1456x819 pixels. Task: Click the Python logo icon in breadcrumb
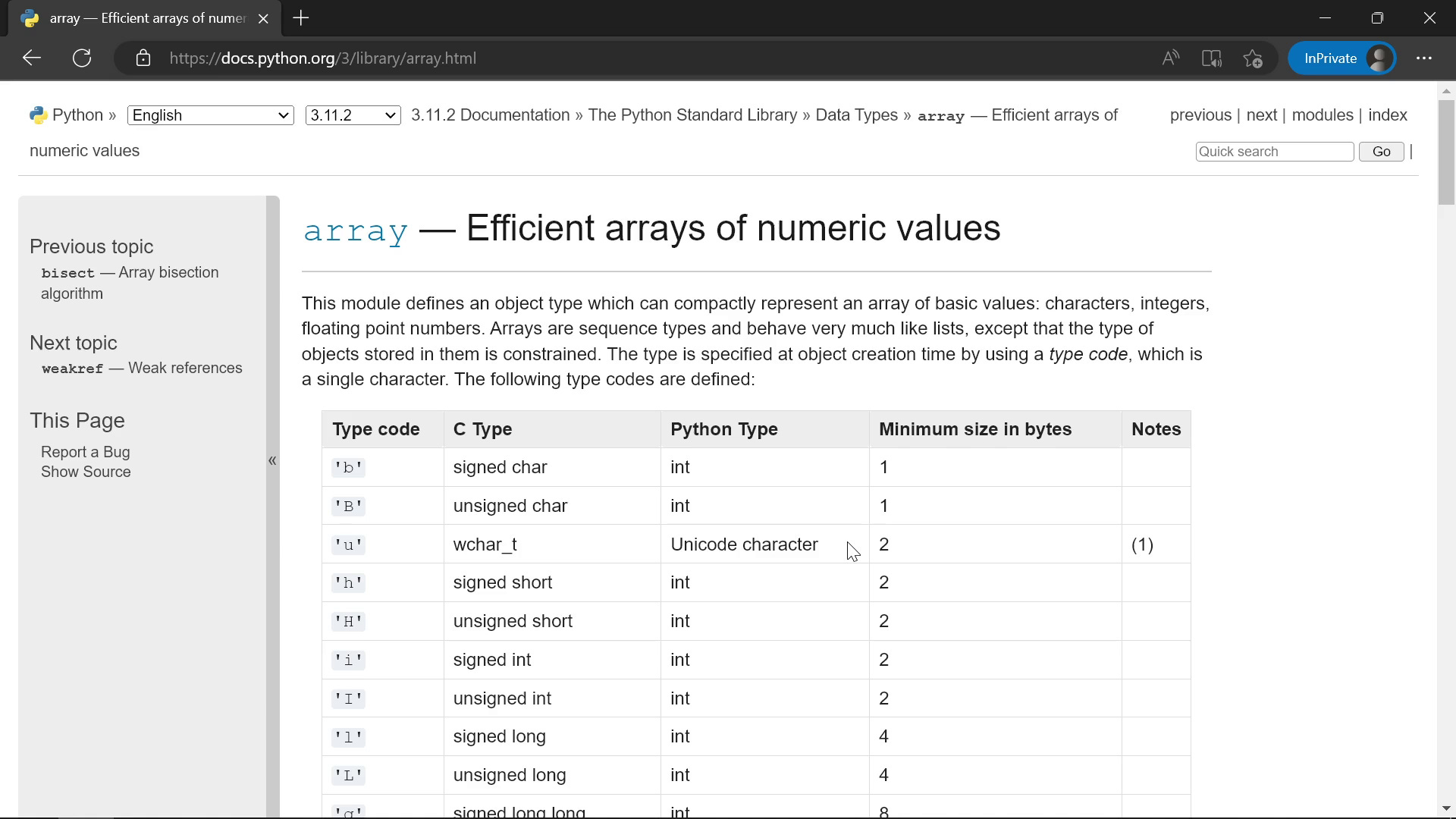pos(38,115)
